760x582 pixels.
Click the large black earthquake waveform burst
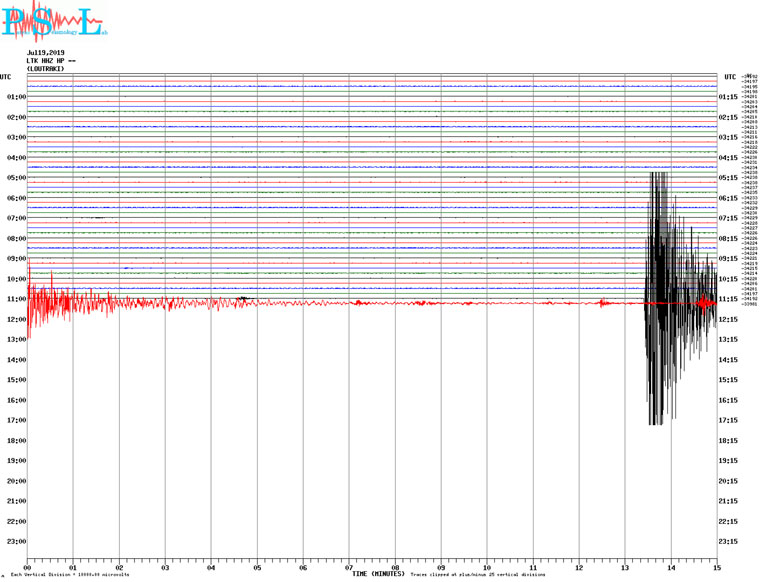pyautogui.click(x=660, y=300)
